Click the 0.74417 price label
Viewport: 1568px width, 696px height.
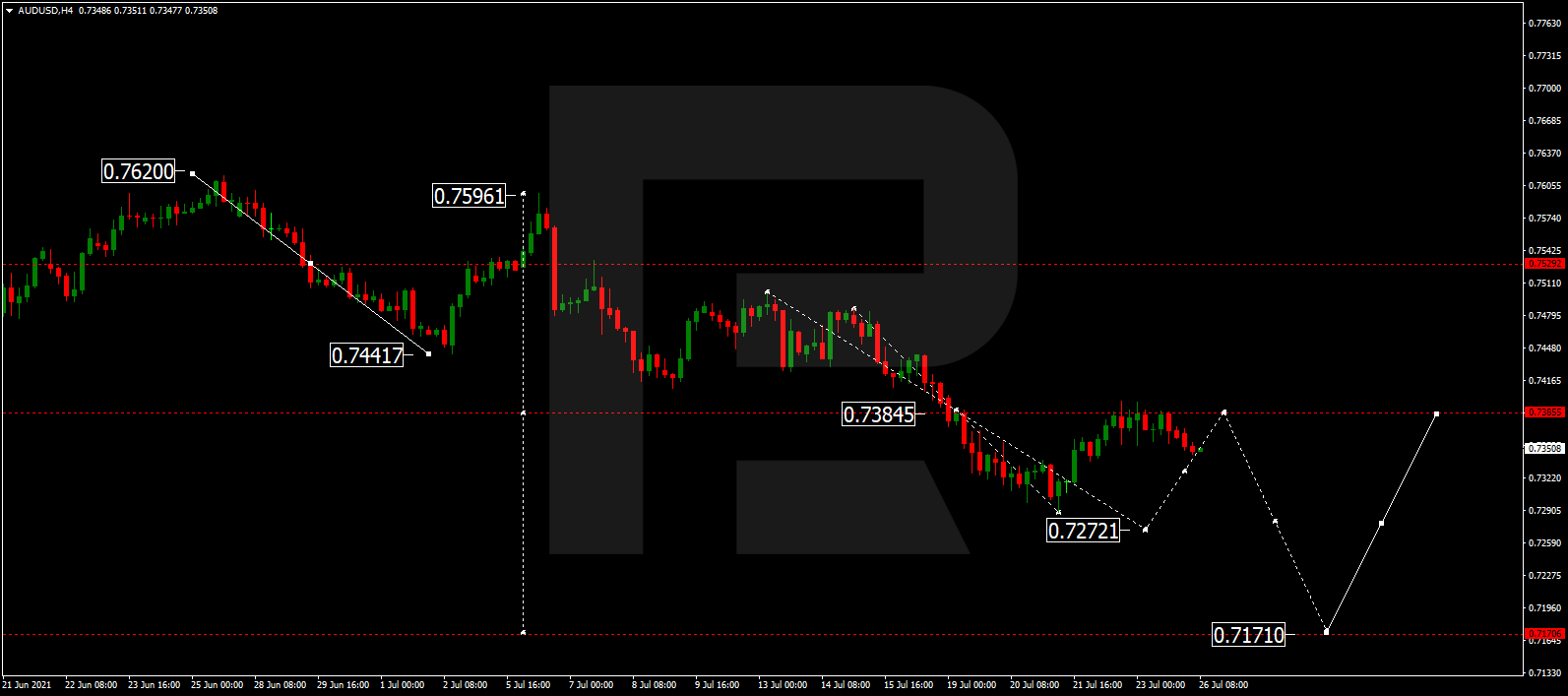click(x=367, y=355)
